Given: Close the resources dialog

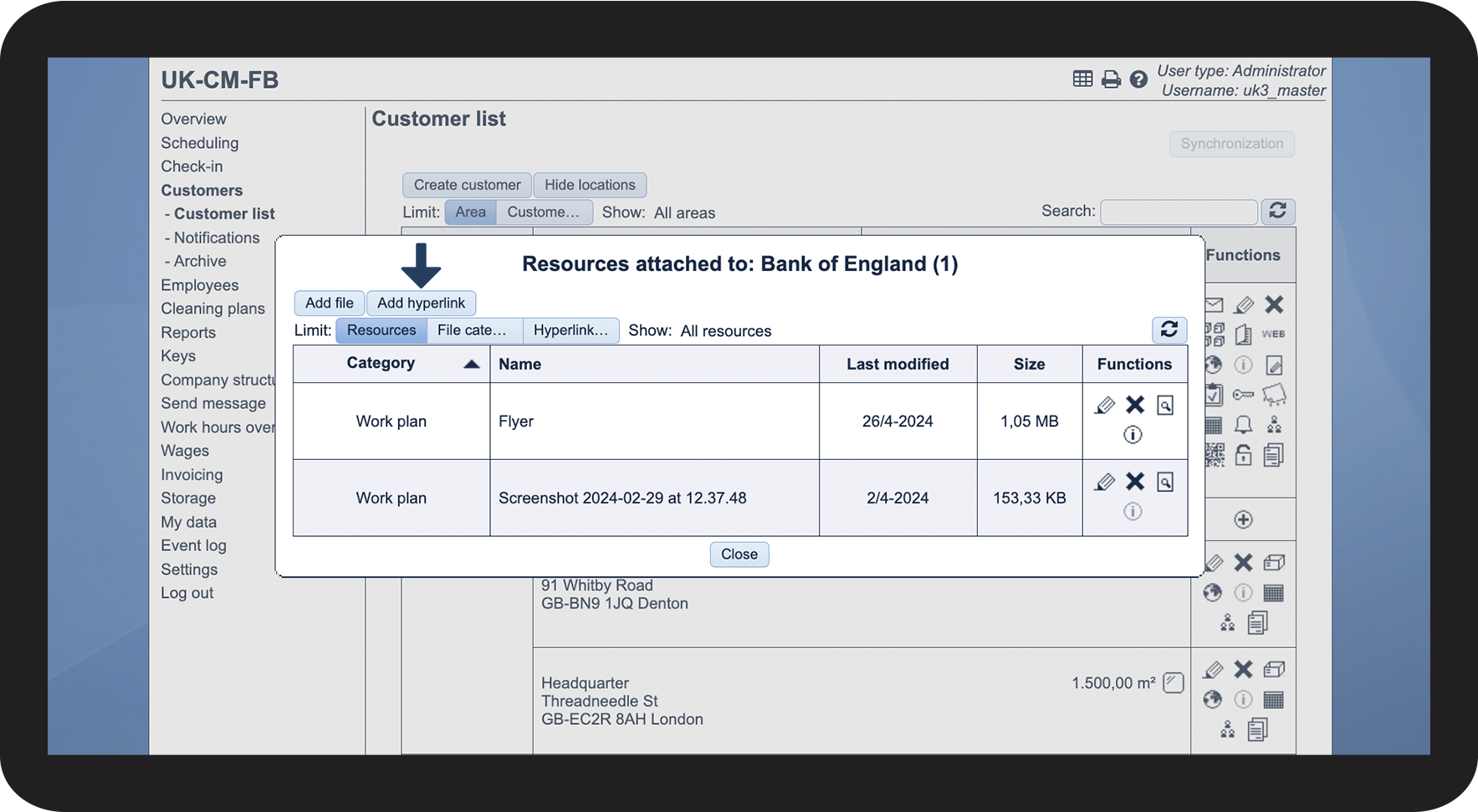Looking at the screenshot, I should (739, 554).
